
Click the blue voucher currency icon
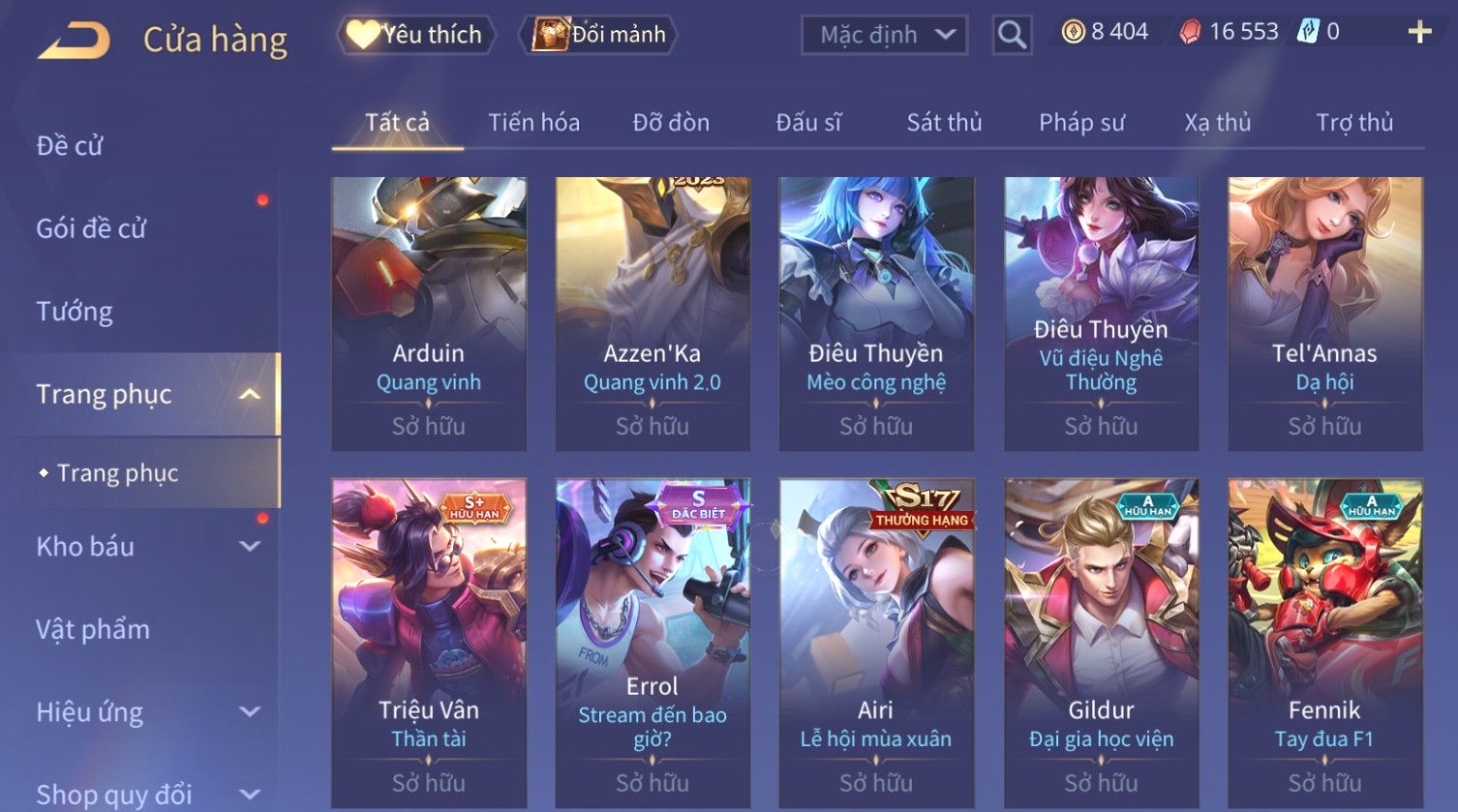(x=1308, y=31)
